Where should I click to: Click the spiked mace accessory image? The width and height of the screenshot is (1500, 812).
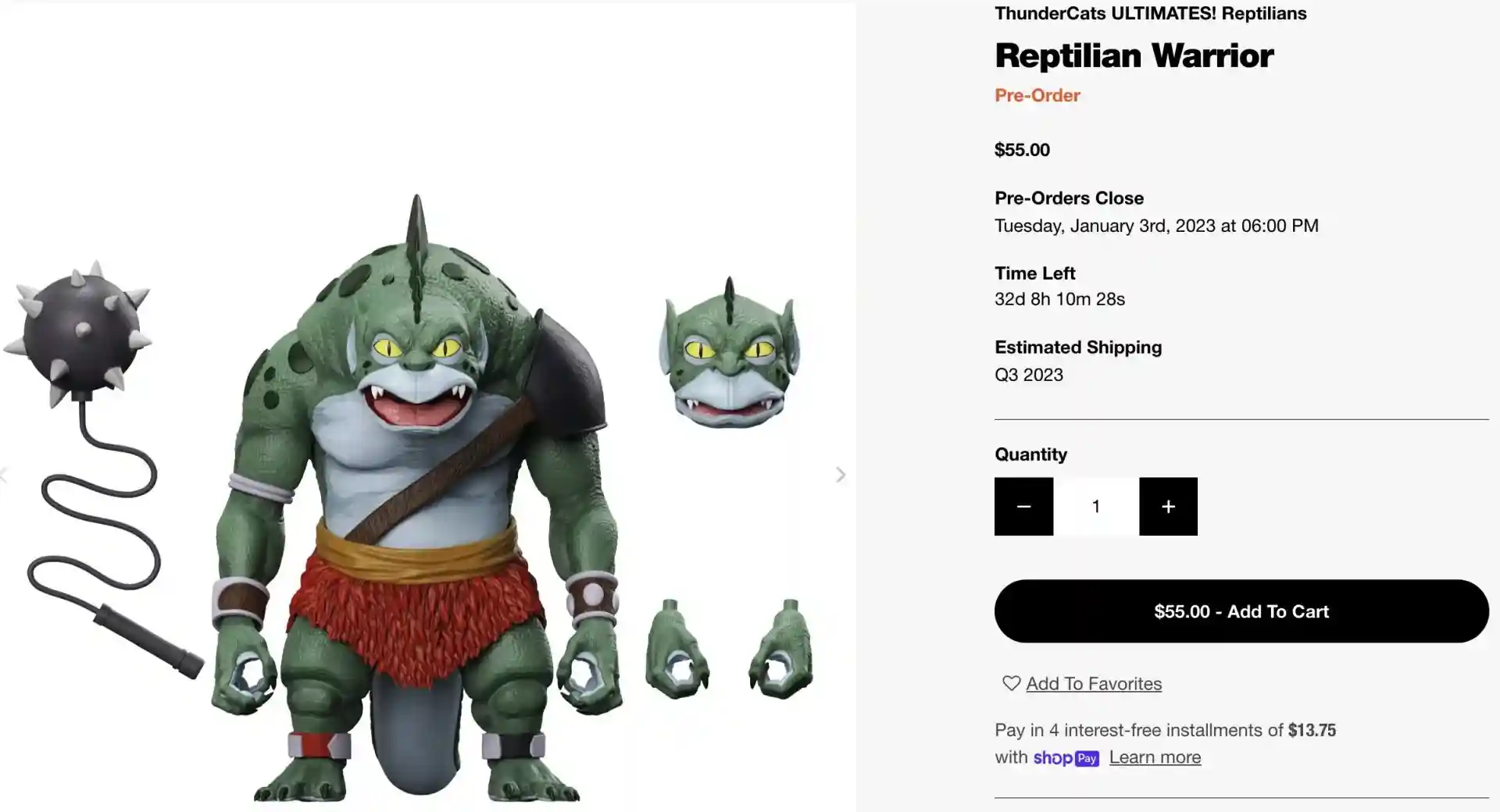(x=82, y=332)
